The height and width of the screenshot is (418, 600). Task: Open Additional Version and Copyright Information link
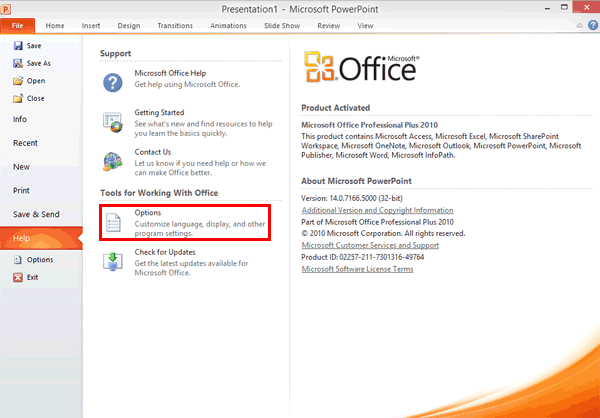coord(377,210)
